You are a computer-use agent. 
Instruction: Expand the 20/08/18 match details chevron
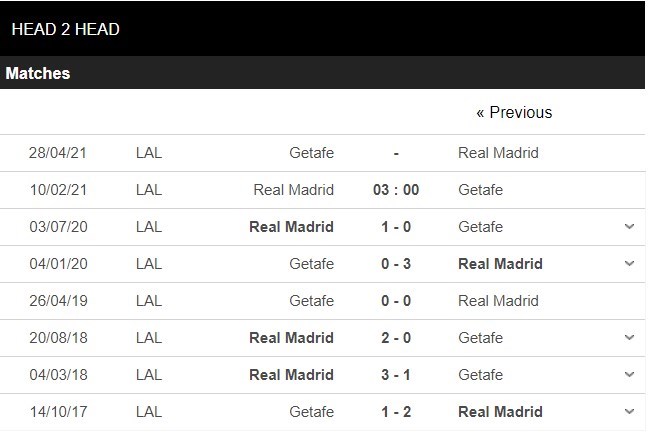point(629,338)
